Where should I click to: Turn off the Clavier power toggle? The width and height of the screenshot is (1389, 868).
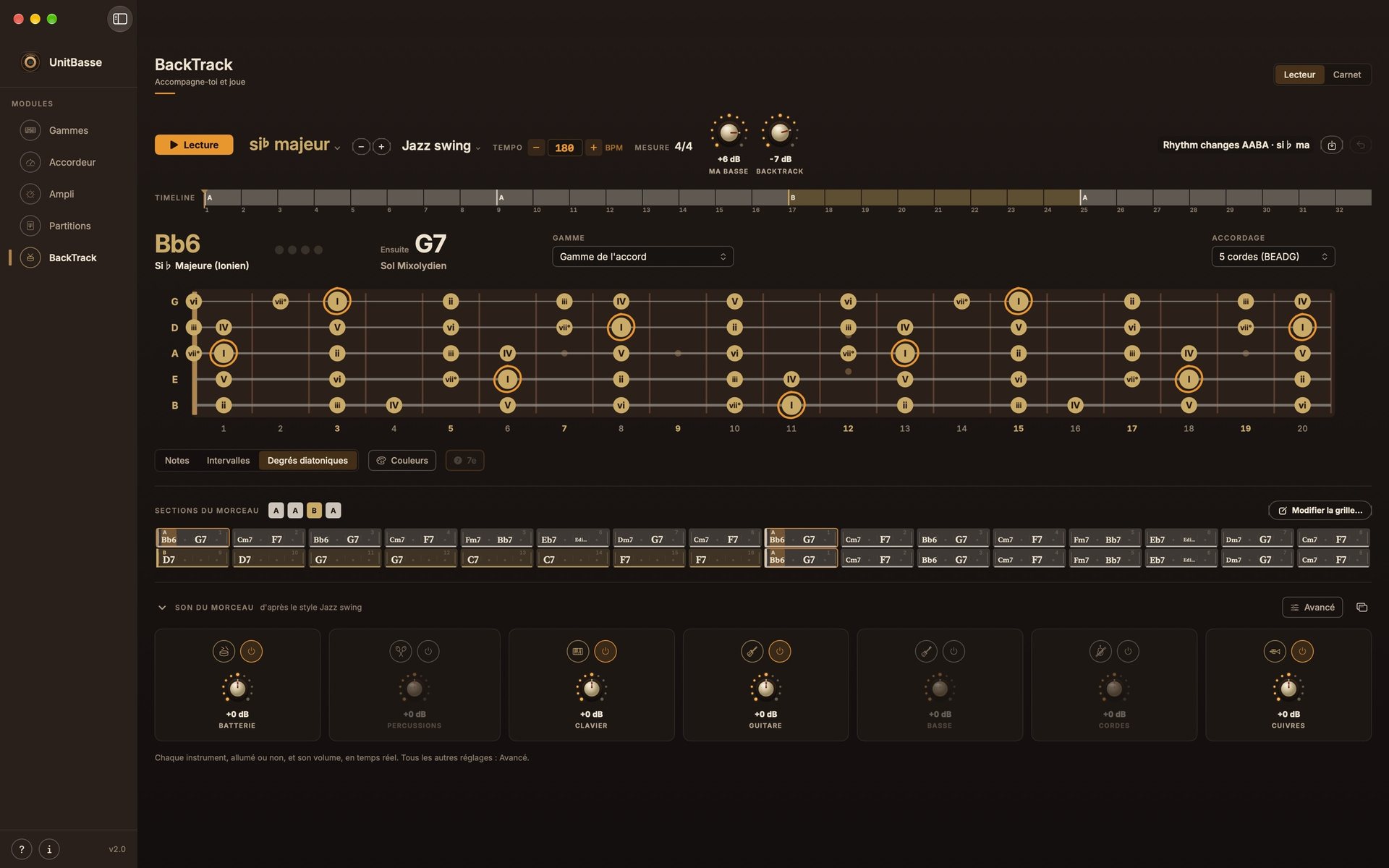coord(606,651)
